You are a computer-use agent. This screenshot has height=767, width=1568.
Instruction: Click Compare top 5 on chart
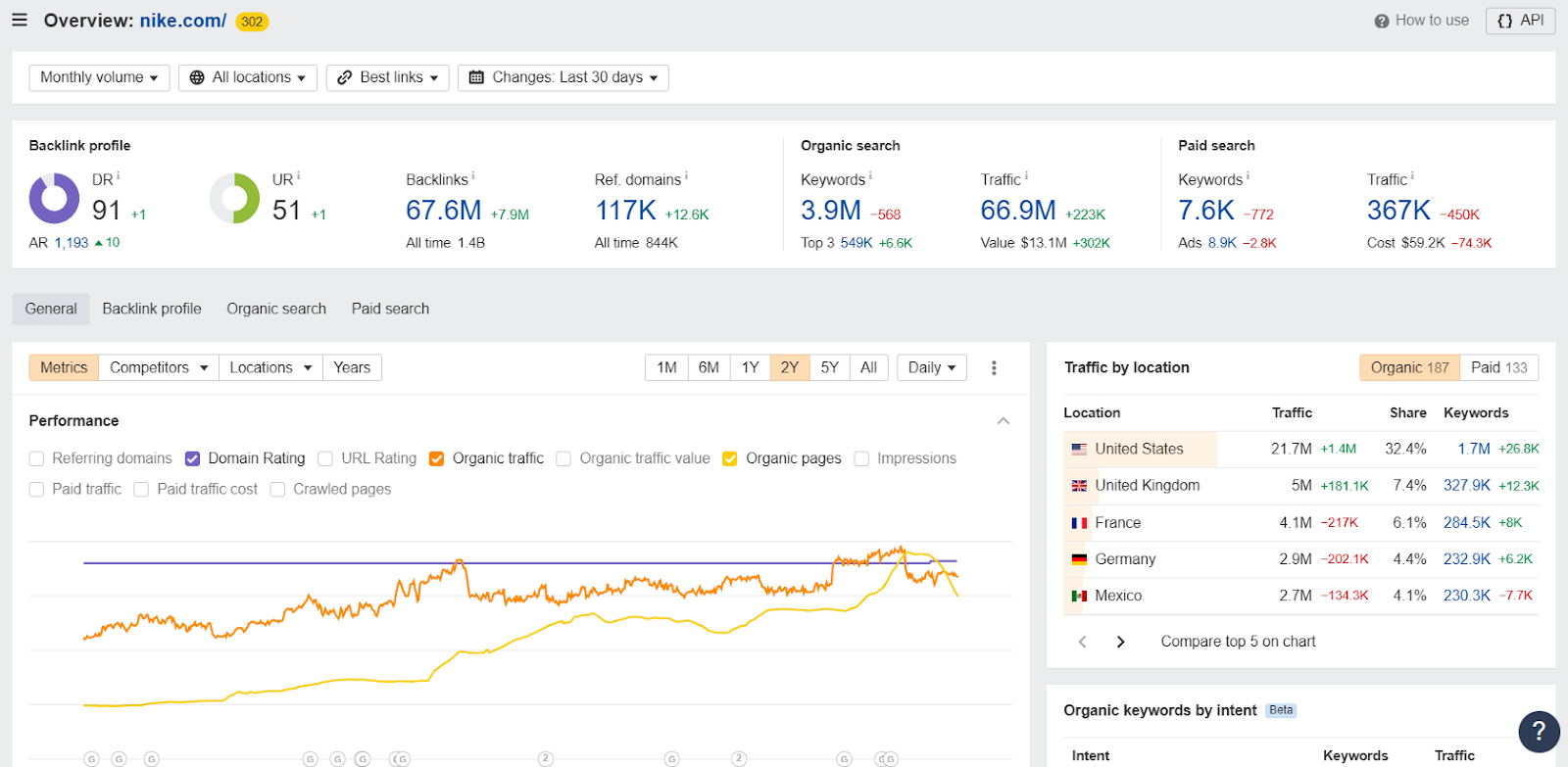pos(1239,642)
